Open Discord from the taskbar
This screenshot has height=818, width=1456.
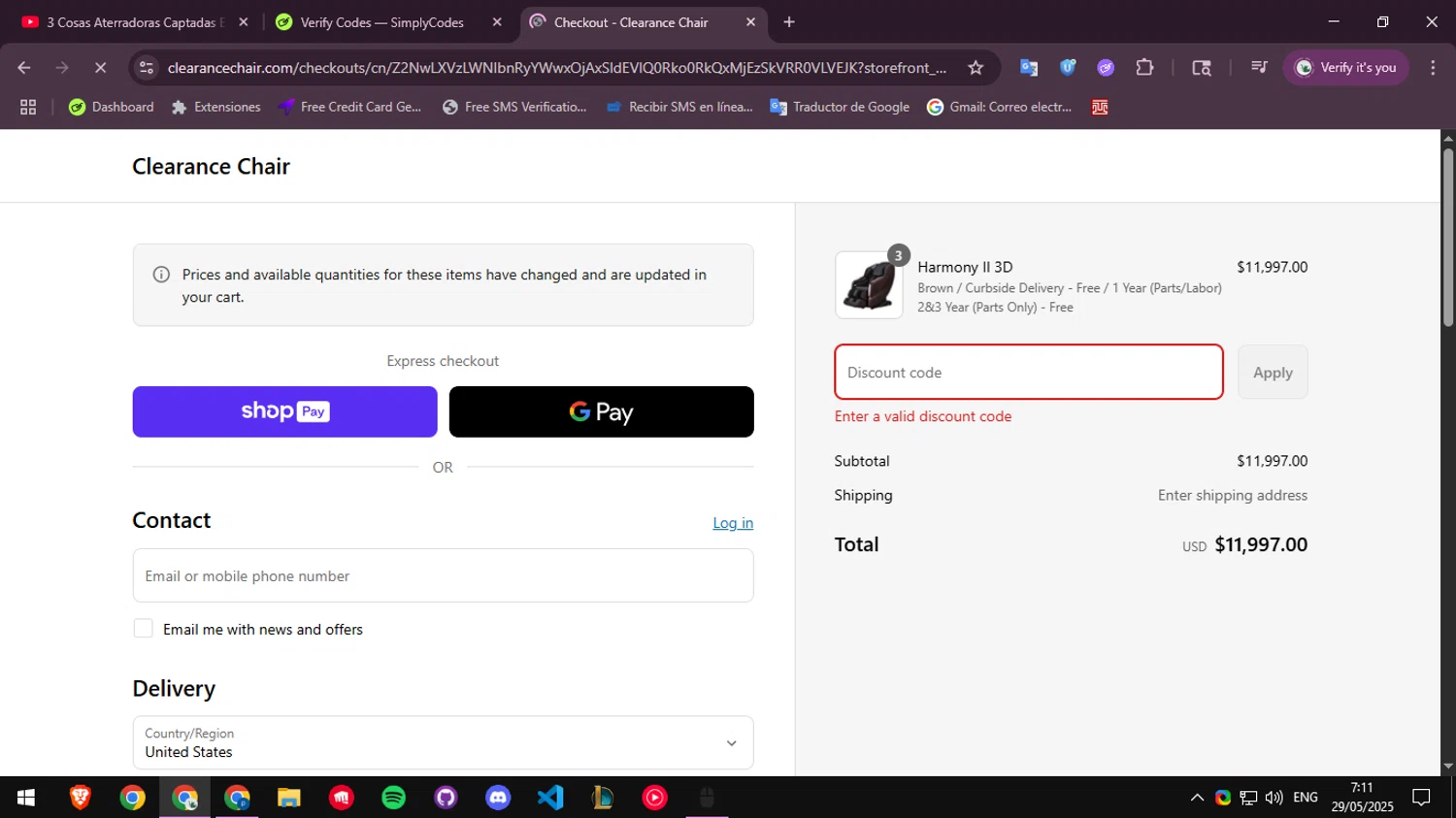(x=498, y=798)
